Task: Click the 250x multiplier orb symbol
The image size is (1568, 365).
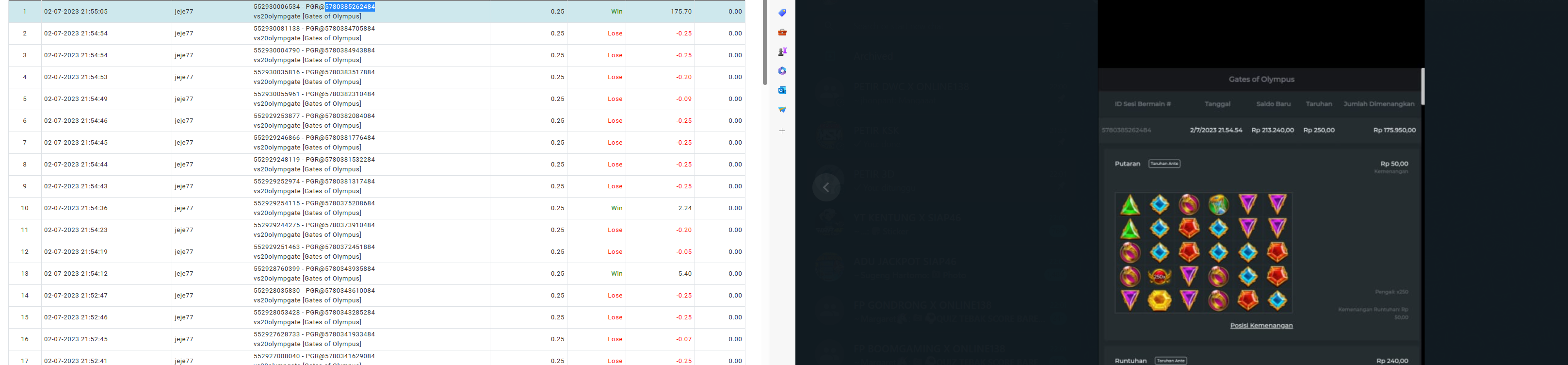Action: [x=1160, y=277]
